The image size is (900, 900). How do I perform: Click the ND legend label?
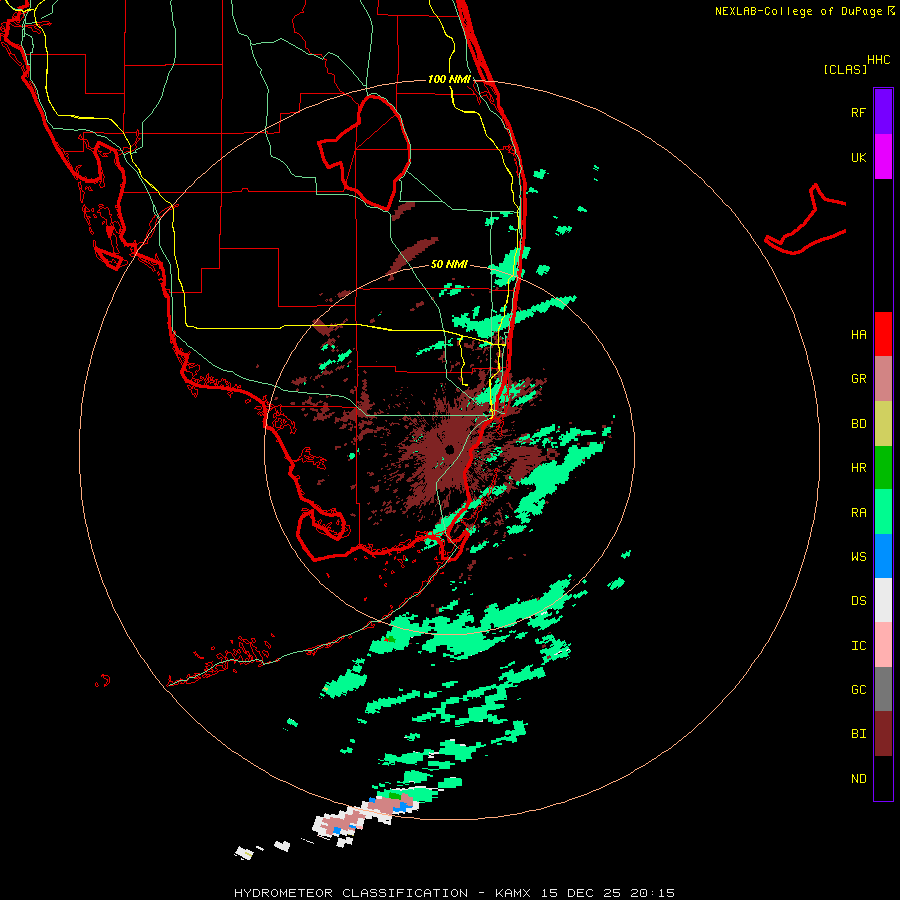pos(858,779)
